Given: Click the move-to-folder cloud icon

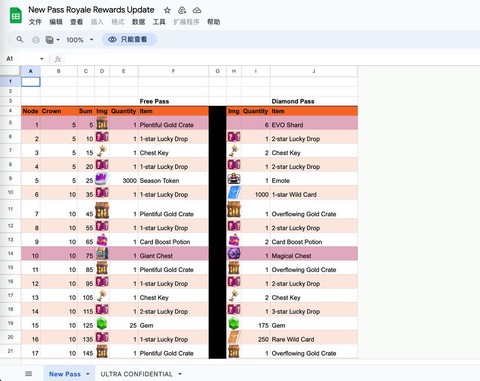Looking at the screenshot, I should pyautogui.click(x=182, y=10).
